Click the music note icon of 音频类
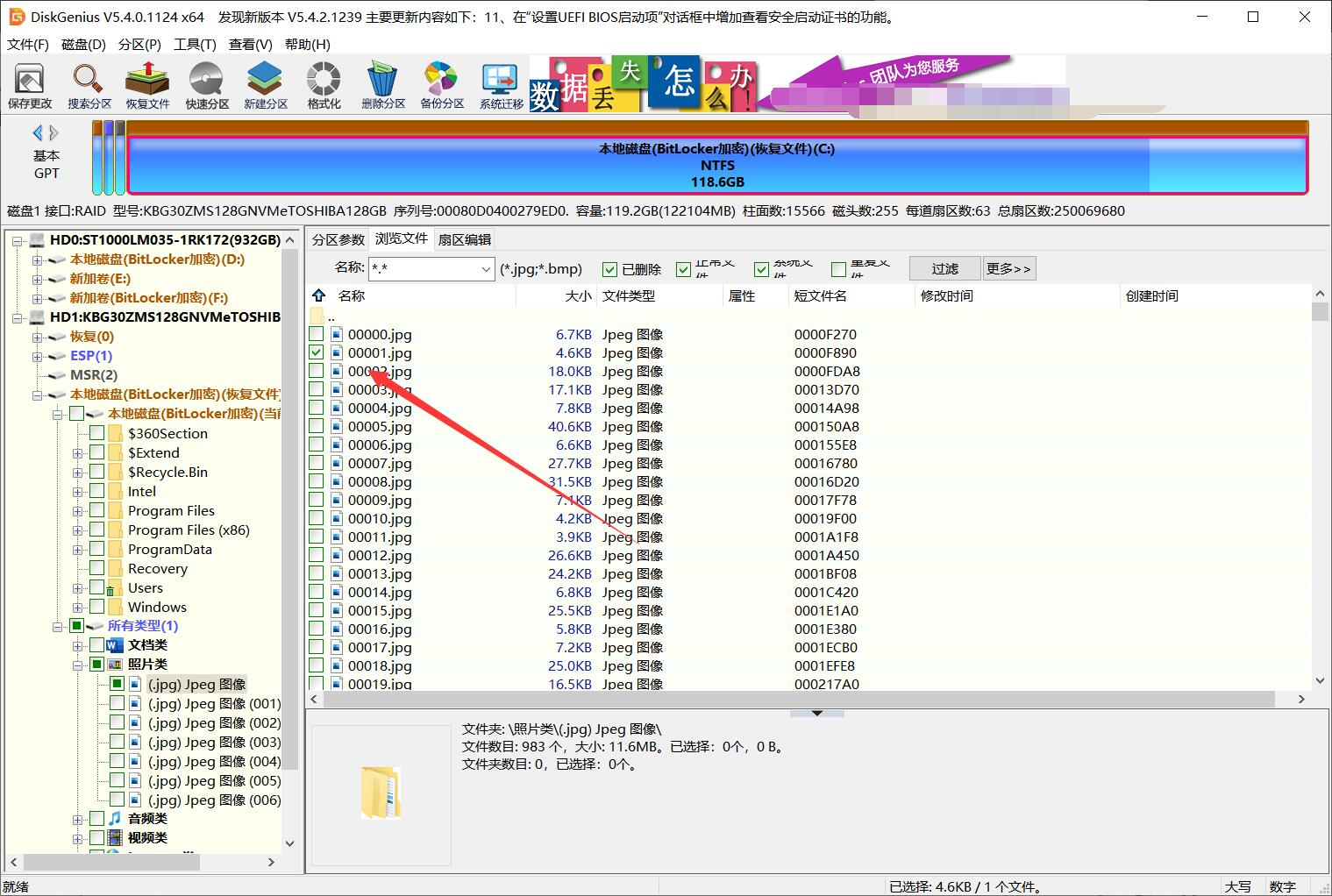Screen dimensions: 1332x896 [x=115, y=819]
